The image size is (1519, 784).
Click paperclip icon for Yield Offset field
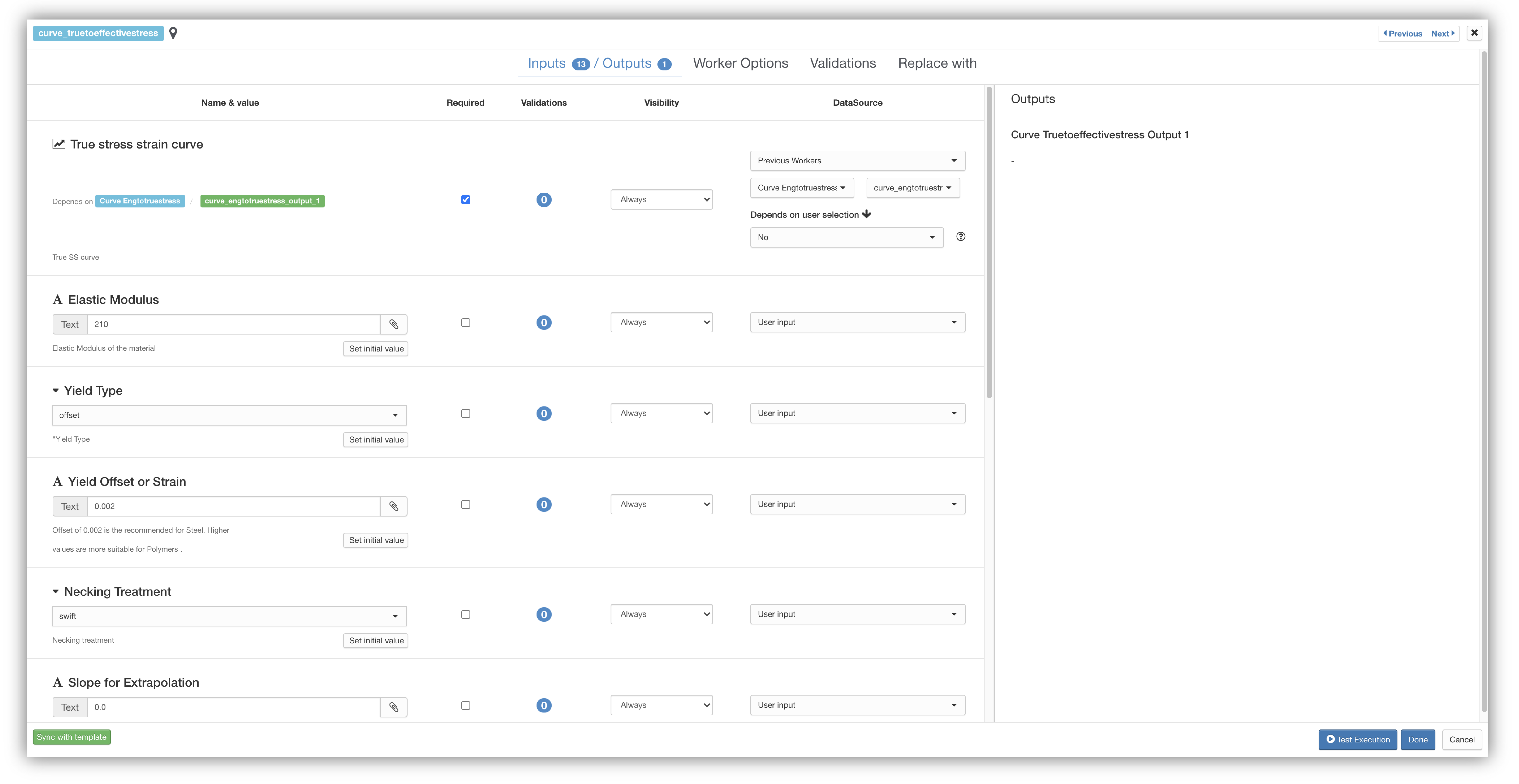pyautogui.click(x=394, y=506)
